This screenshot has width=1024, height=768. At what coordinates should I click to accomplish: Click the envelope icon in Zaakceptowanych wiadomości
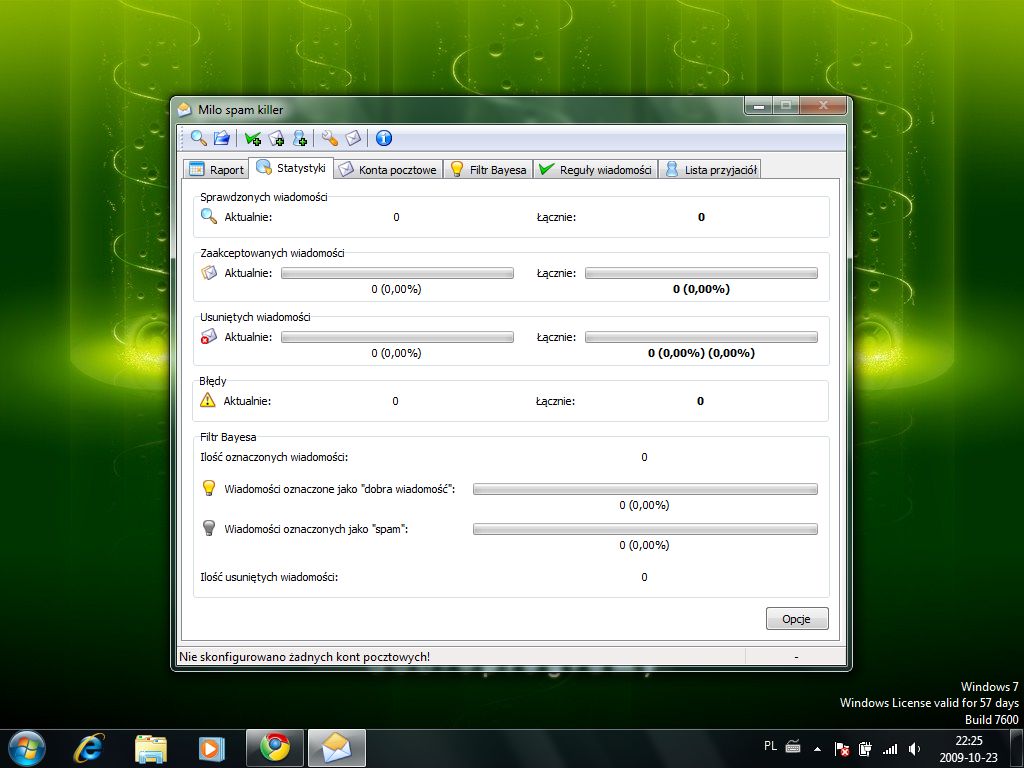[x=208, y=272]
